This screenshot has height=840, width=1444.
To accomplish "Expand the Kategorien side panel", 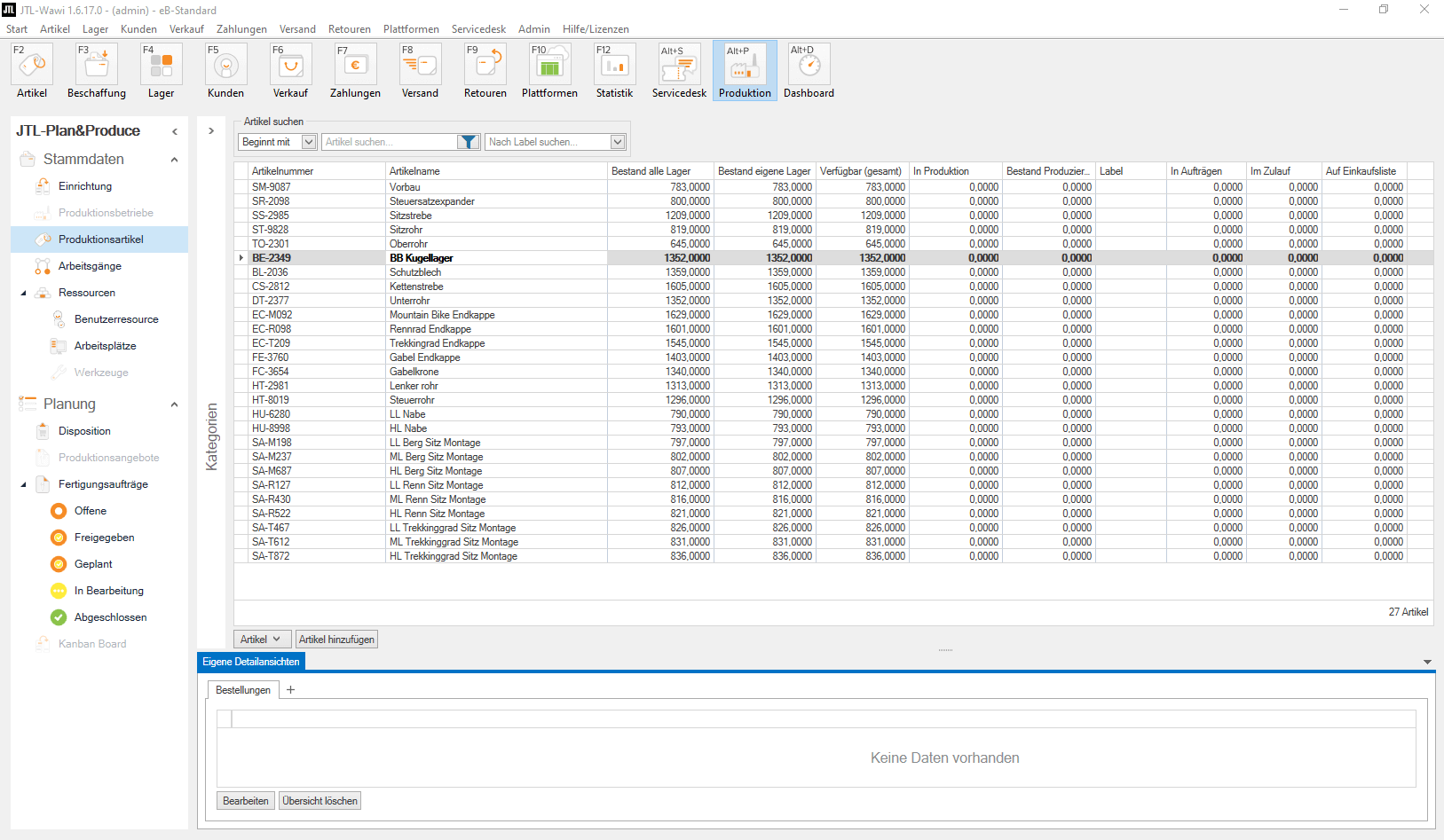I will [211, 131].
